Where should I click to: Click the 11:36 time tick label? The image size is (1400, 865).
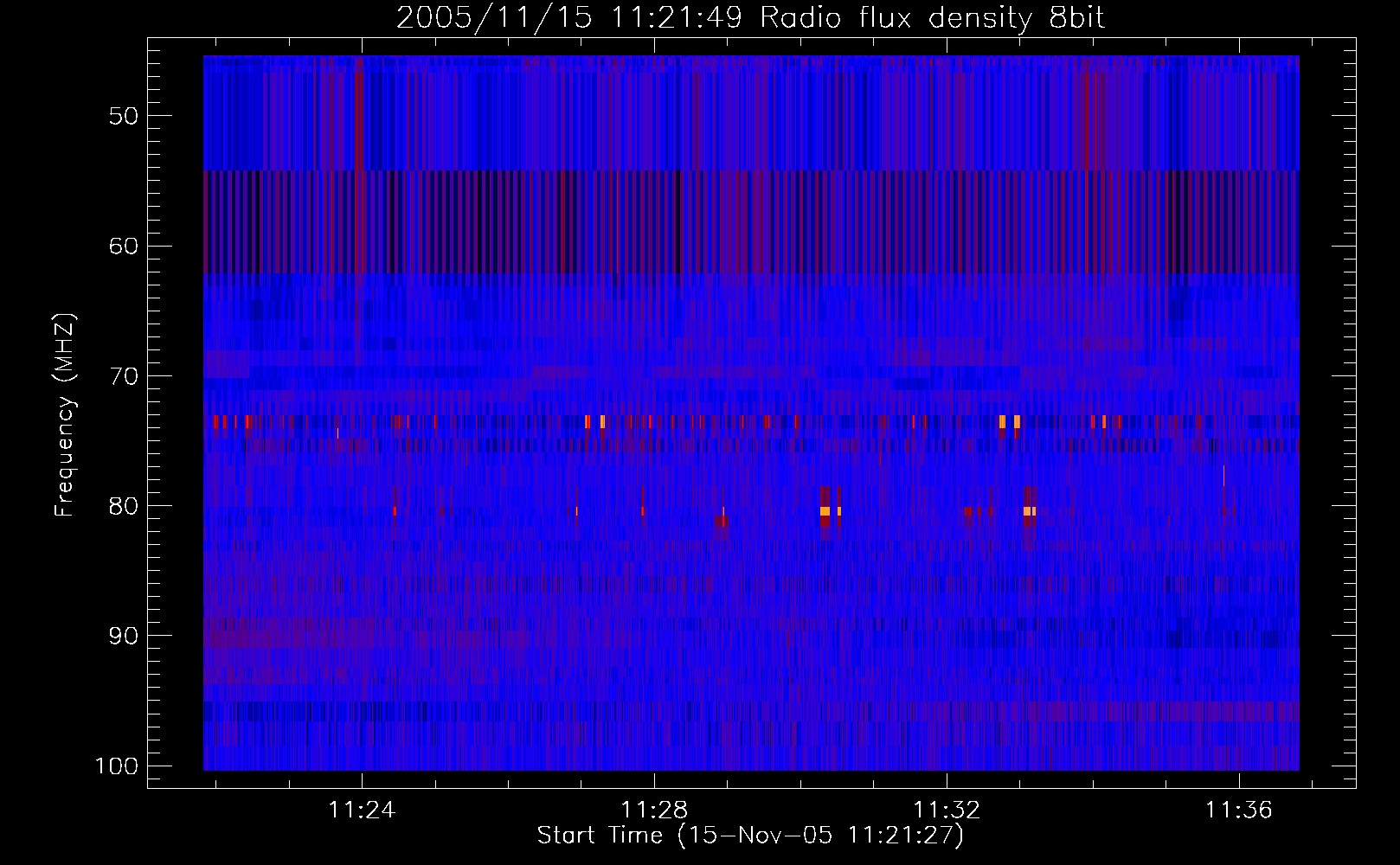(1240, 810)
